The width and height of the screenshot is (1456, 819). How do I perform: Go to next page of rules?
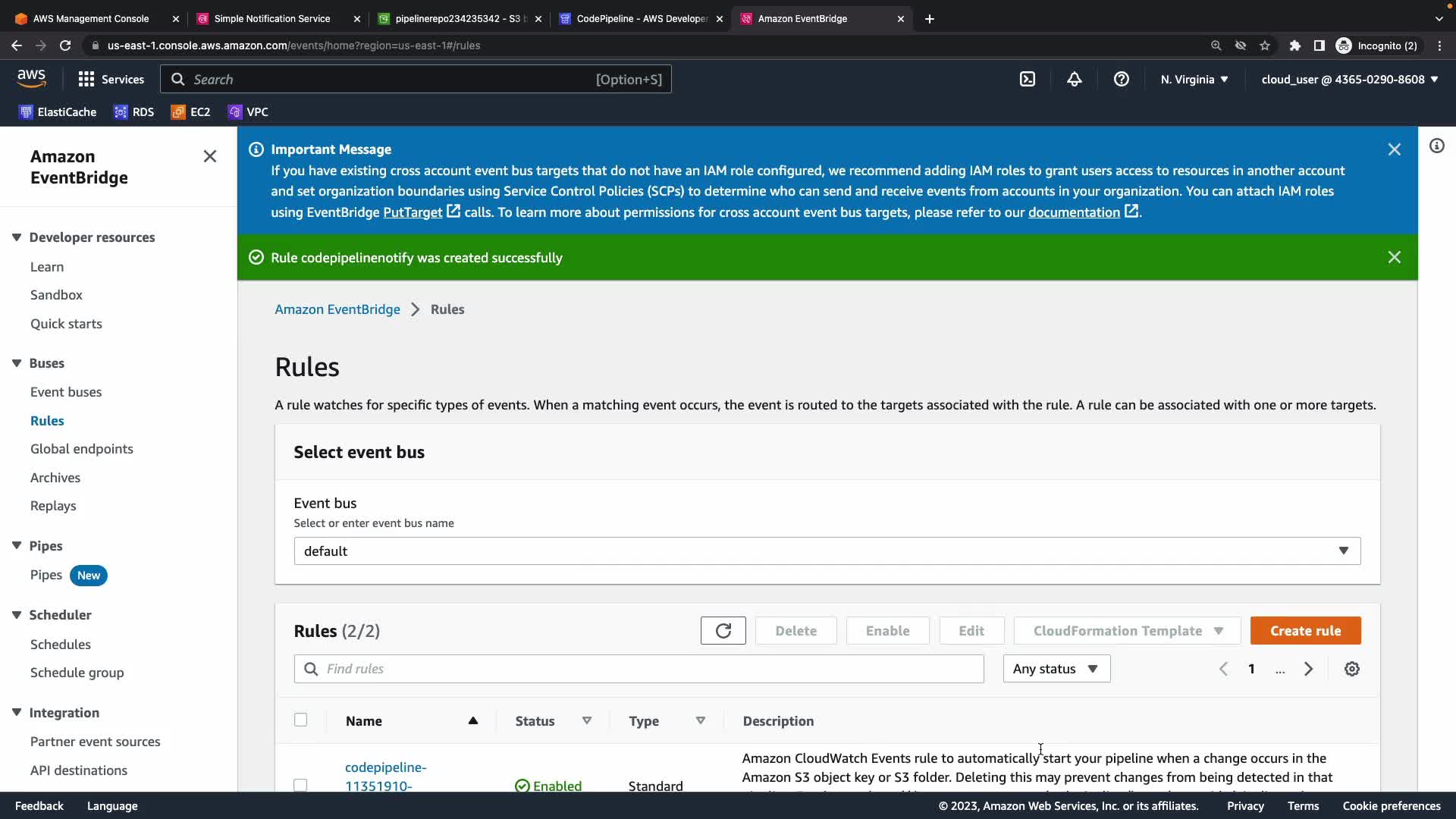(x=1308, y=669)
